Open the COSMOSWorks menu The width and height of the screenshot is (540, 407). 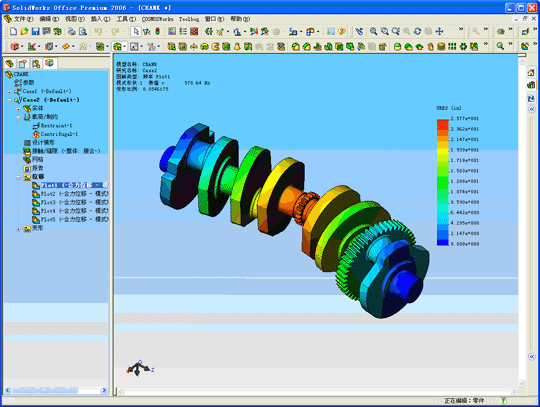point(157,19)
